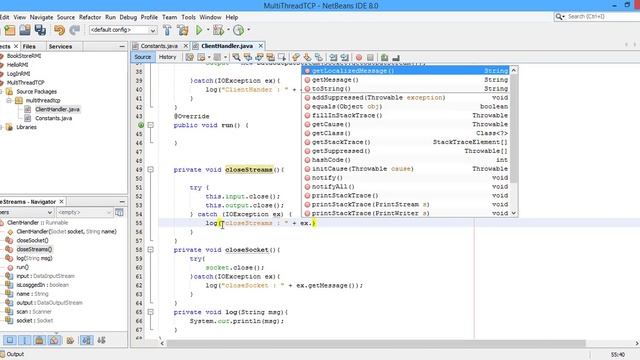Open the Refactor menu
The image size is (640, 360).
[x=90, y=17]
